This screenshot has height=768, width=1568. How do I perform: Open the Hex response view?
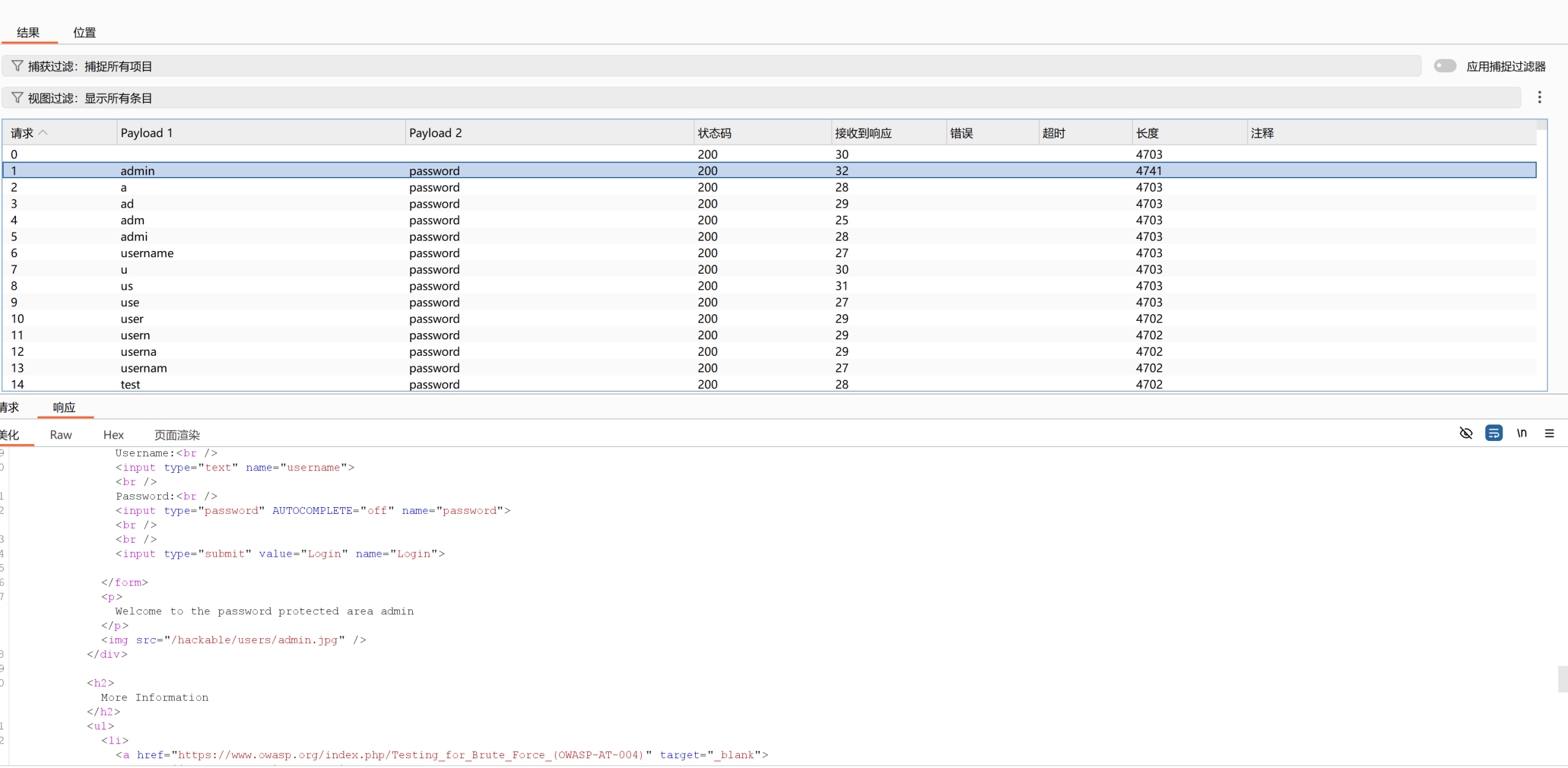point(113,435)
